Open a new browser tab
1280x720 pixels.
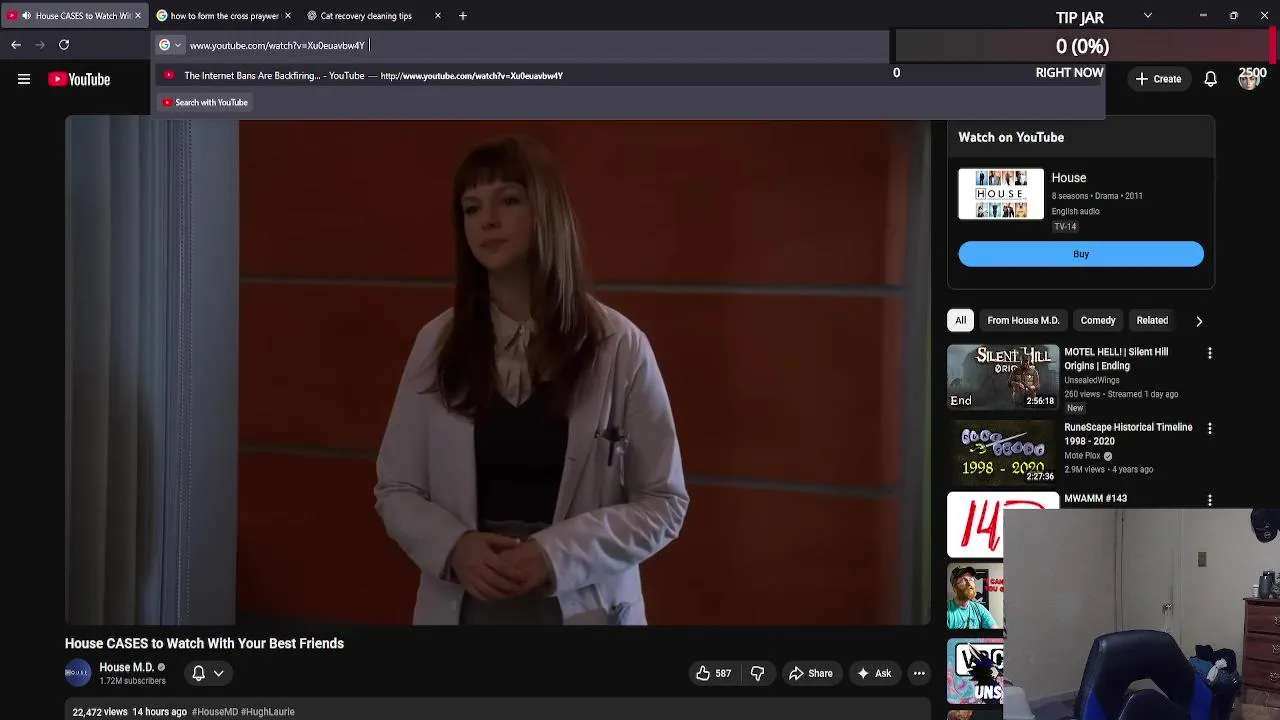(x=463, y=16)
